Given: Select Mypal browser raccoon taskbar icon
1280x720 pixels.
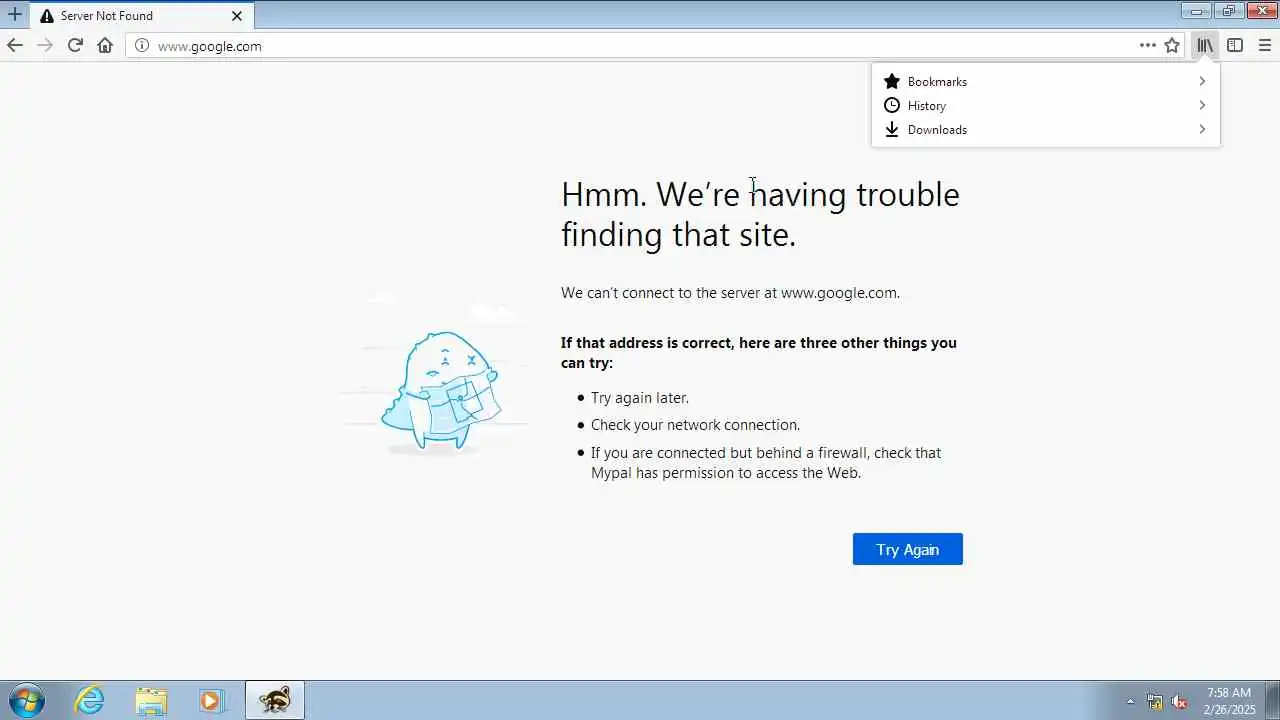Looking at the screenshot, I should [x=274, y=700].
